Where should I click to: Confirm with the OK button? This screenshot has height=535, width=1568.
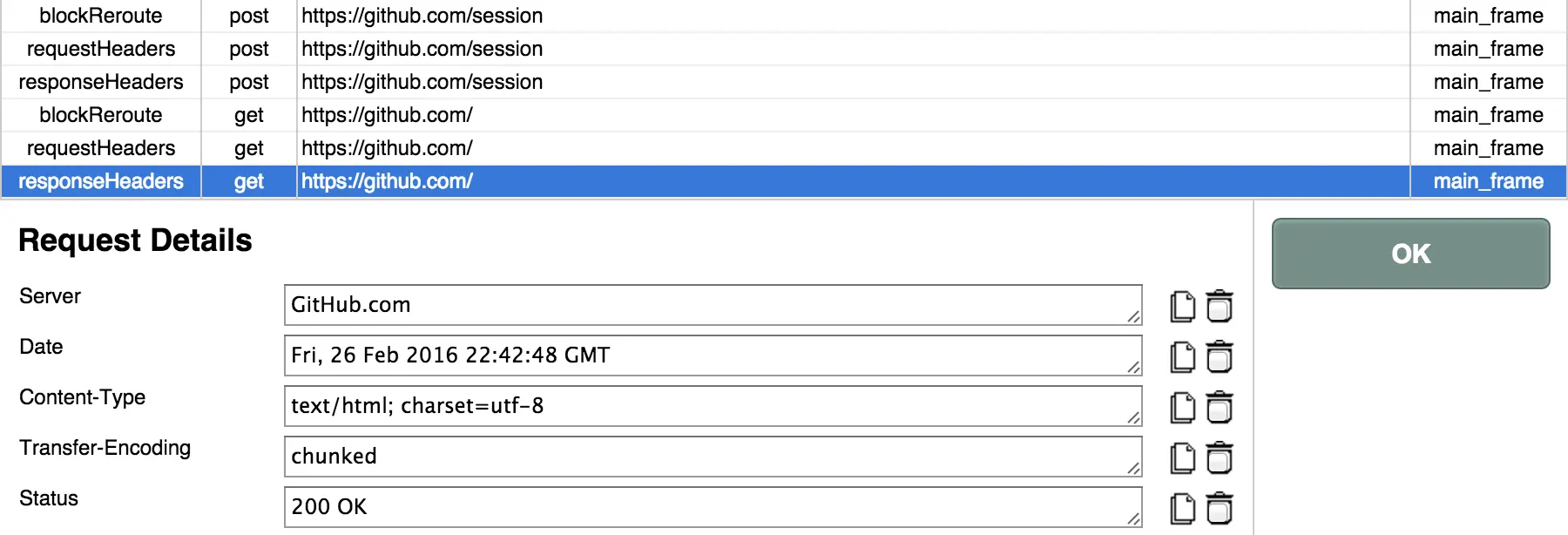click(1410, 254)
